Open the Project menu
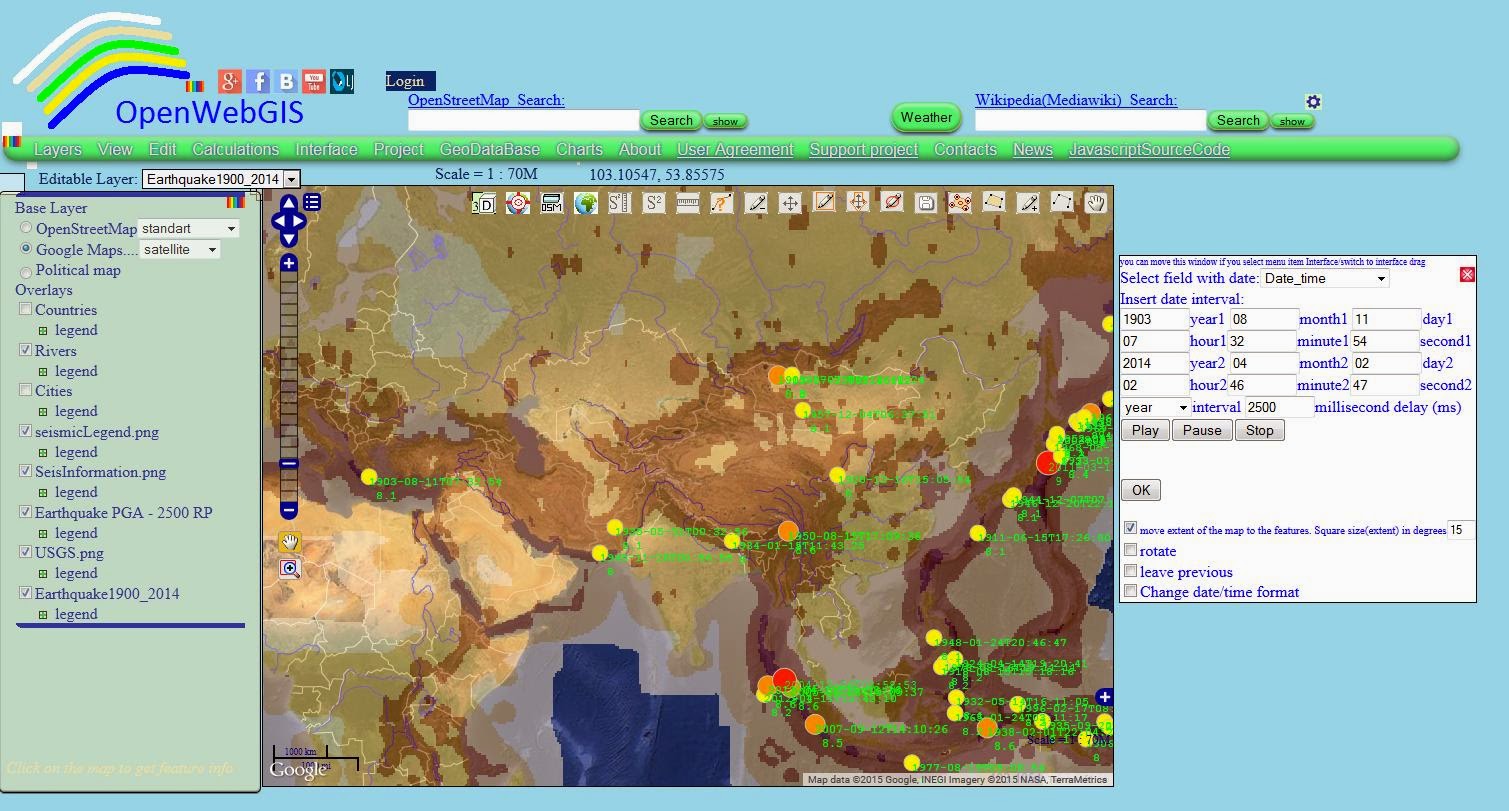This screenshot has height=811, width=1509. pos(399,150)
